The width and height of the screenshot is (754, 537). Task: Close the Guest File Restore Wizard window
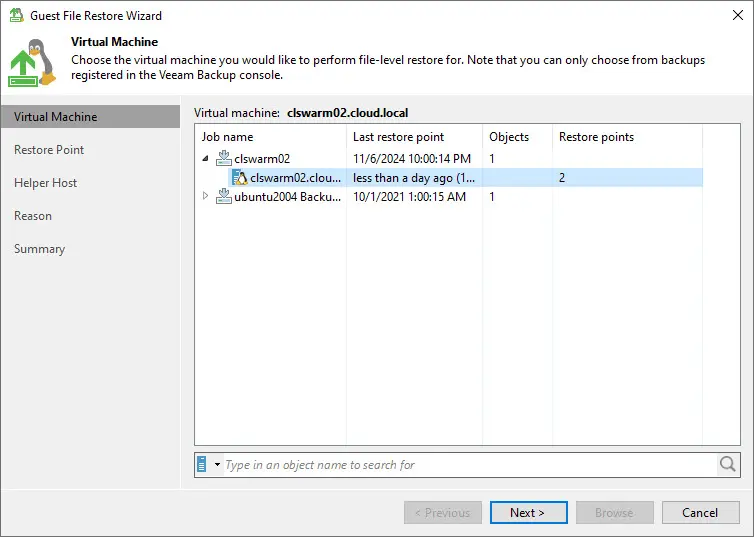(738, 15)
